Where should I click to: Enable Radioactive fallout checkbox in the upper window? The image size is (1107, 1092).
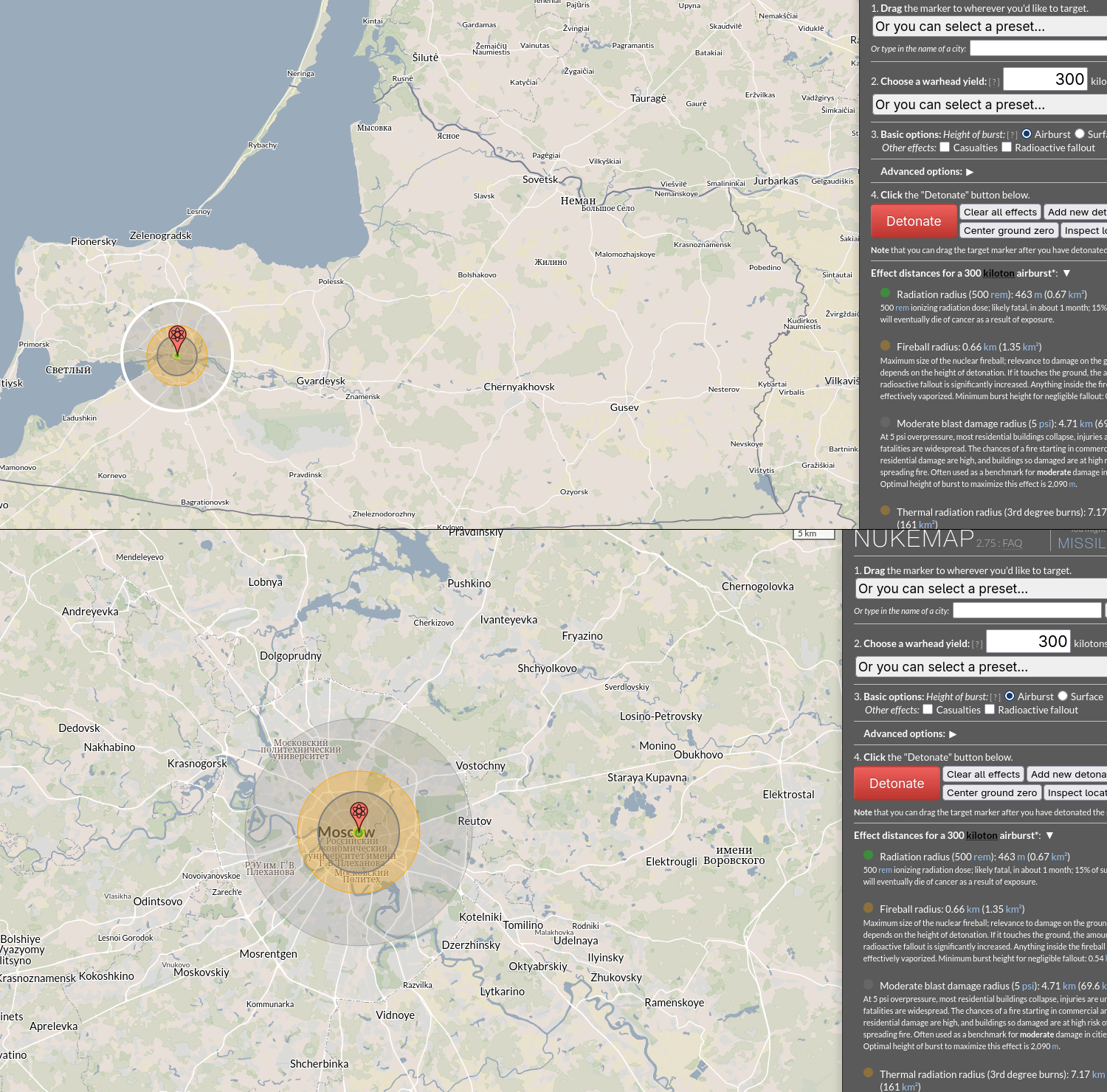(x=1007, y=147)
